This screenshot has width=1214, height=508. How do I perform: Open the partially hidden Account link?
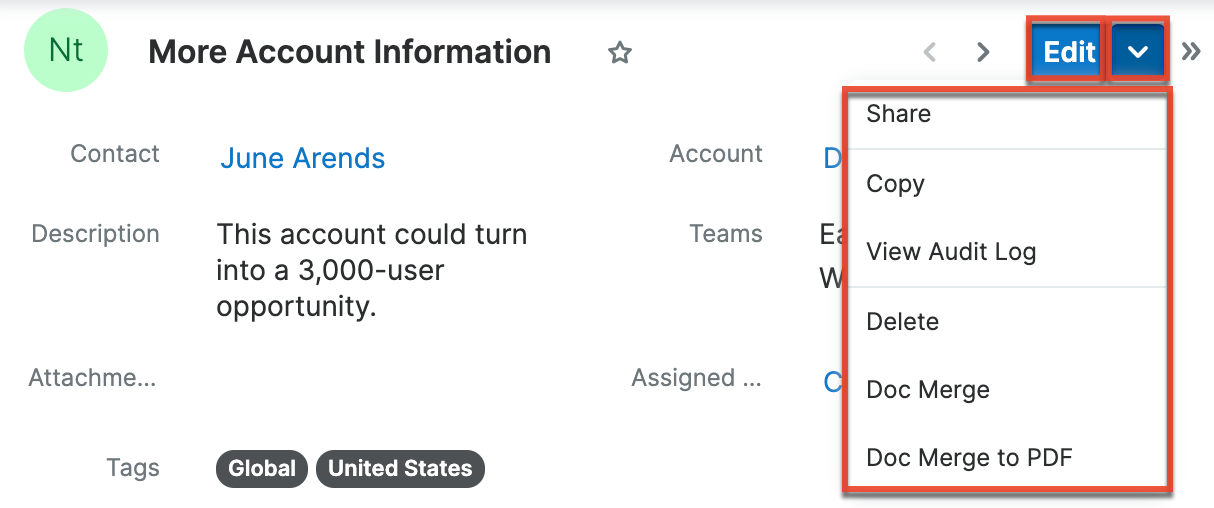pos(832,158)
